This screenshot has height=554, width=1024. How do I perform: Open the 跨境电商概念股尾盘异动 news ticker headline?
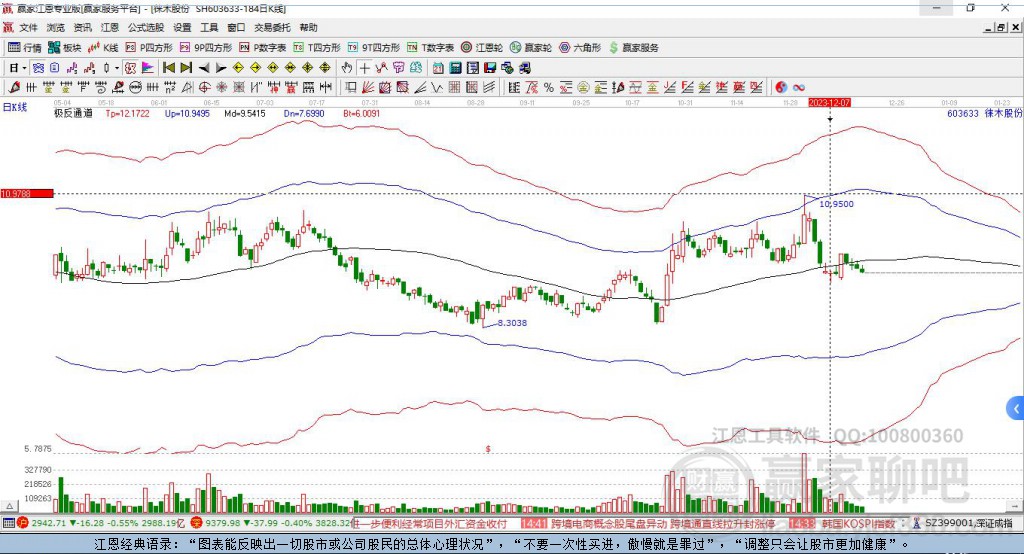coord(609,523)
